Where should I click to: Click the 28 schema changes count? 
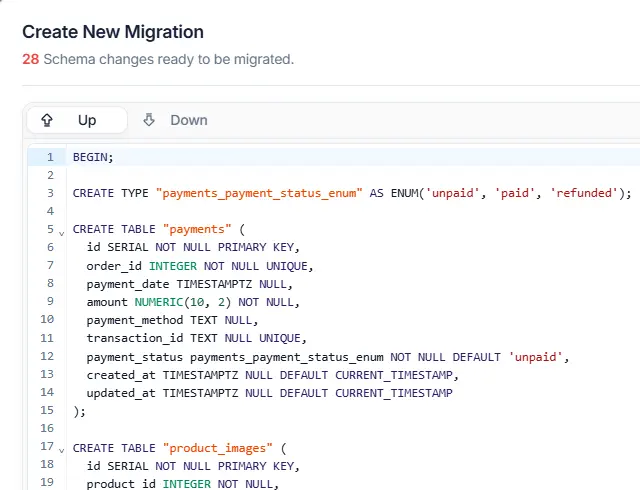click(x=31, y=59)
